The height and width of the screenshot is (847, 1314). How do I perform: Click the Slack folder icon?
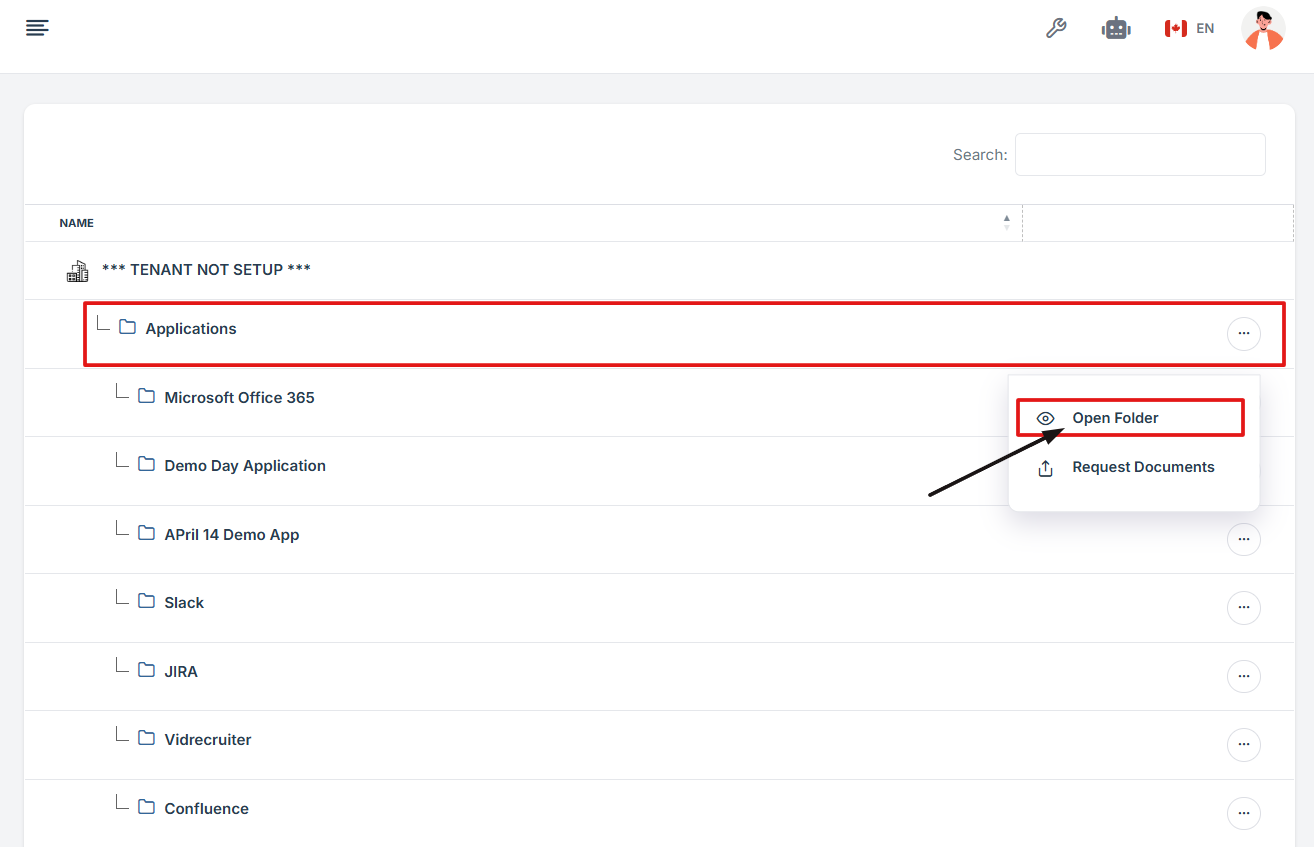click(147, 602)
